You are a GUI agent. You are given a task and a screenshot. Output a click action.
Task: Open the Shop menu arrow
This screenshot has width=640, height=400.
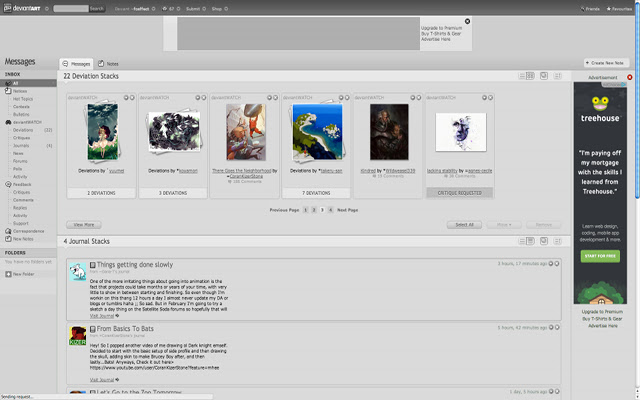click(226, 9)
